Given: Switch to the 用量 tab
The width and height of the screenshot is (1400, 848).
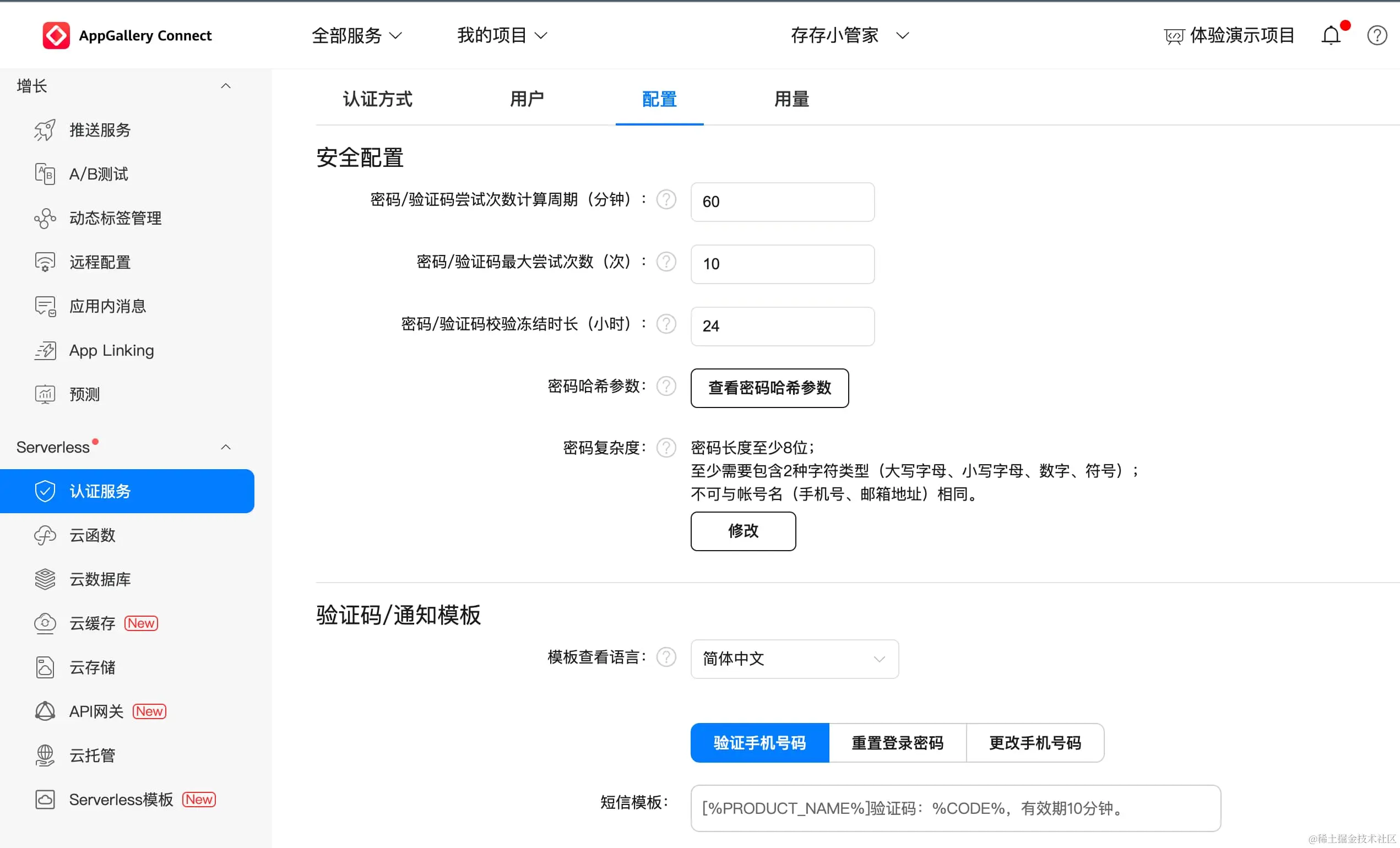Looking at the screenshot, I should [791, 100].
